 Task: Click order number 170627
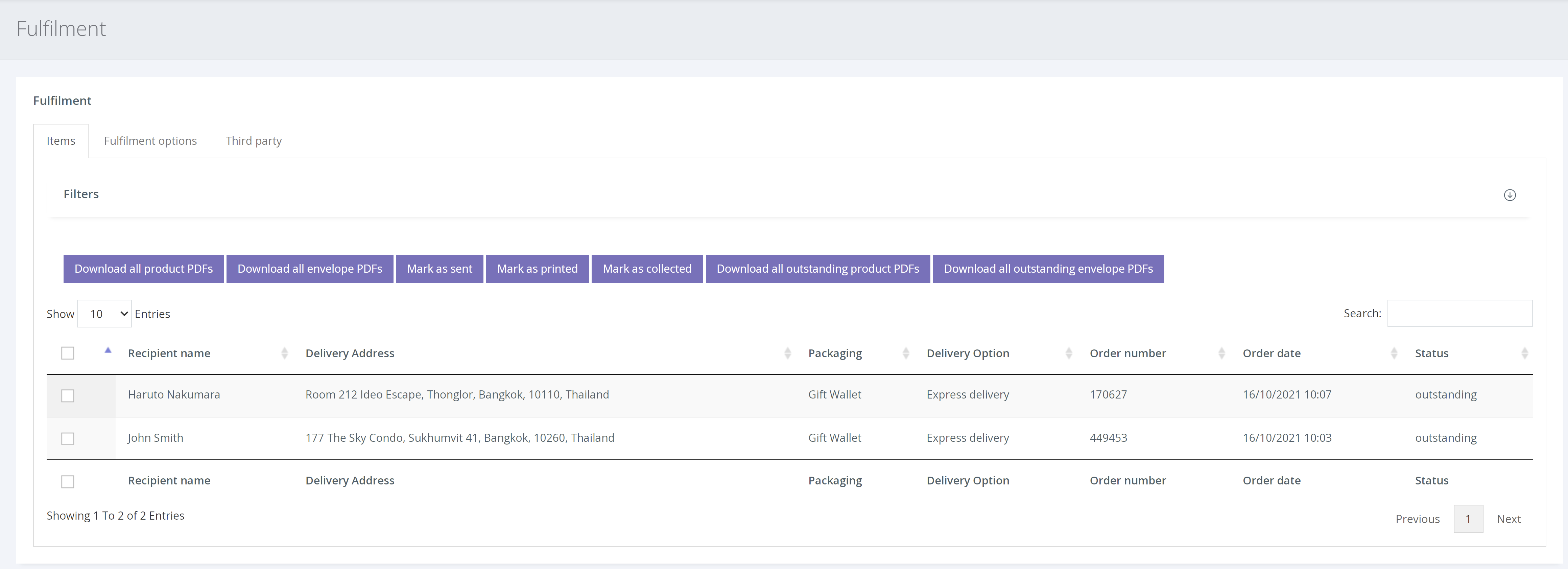[1109, 395]
